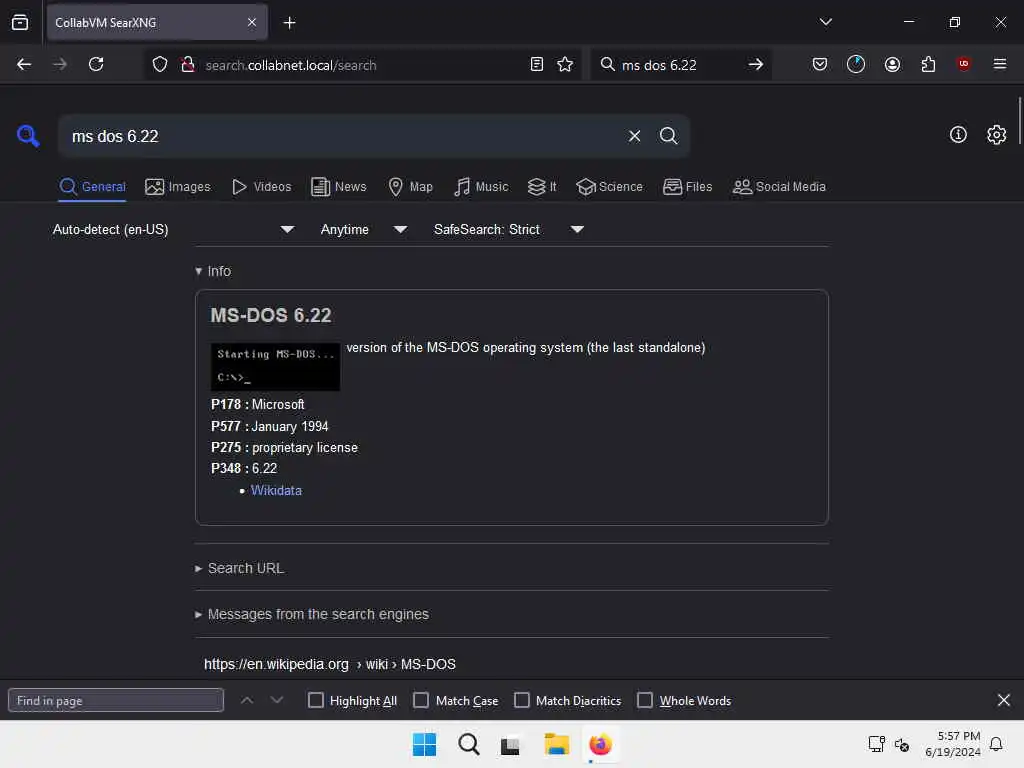Image resolution: width=1024 pixels, height=768 pixels.
Task: Switch to the Videos category
Action: (261, 187)
